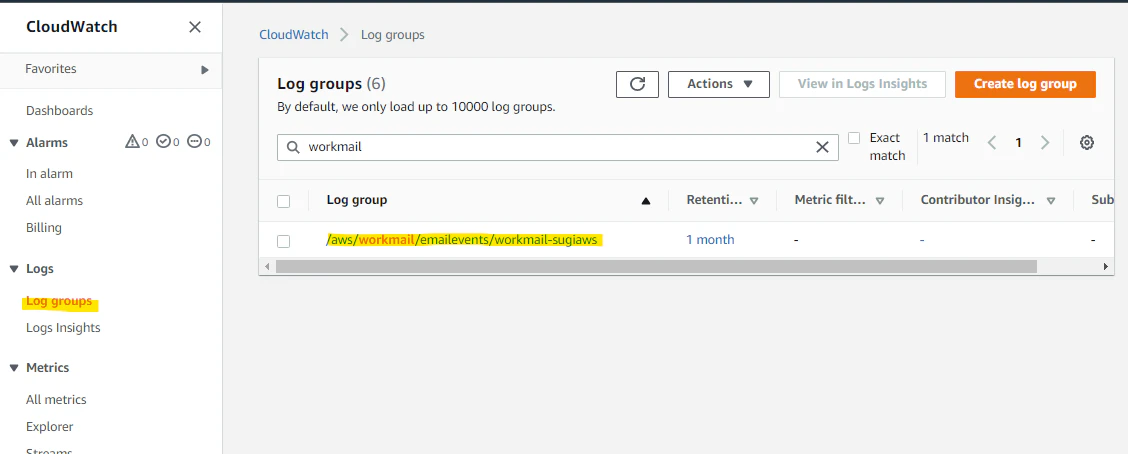The height and width of the screenshot is (454, 1128).
Task: Open the workmail-sugiaws log group link
Action: 462,240
